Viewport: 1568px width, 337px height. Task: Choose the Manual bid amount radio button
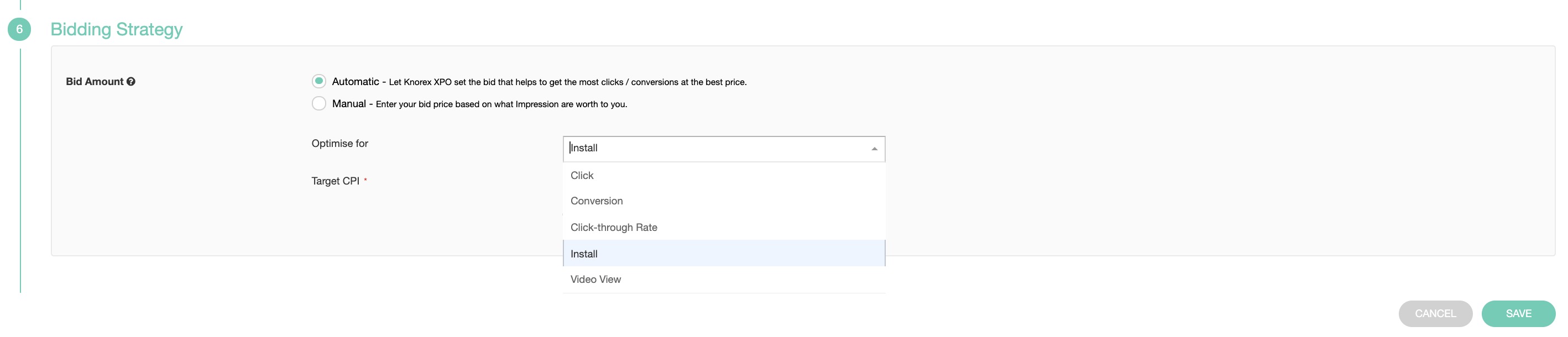click(318, 103)
